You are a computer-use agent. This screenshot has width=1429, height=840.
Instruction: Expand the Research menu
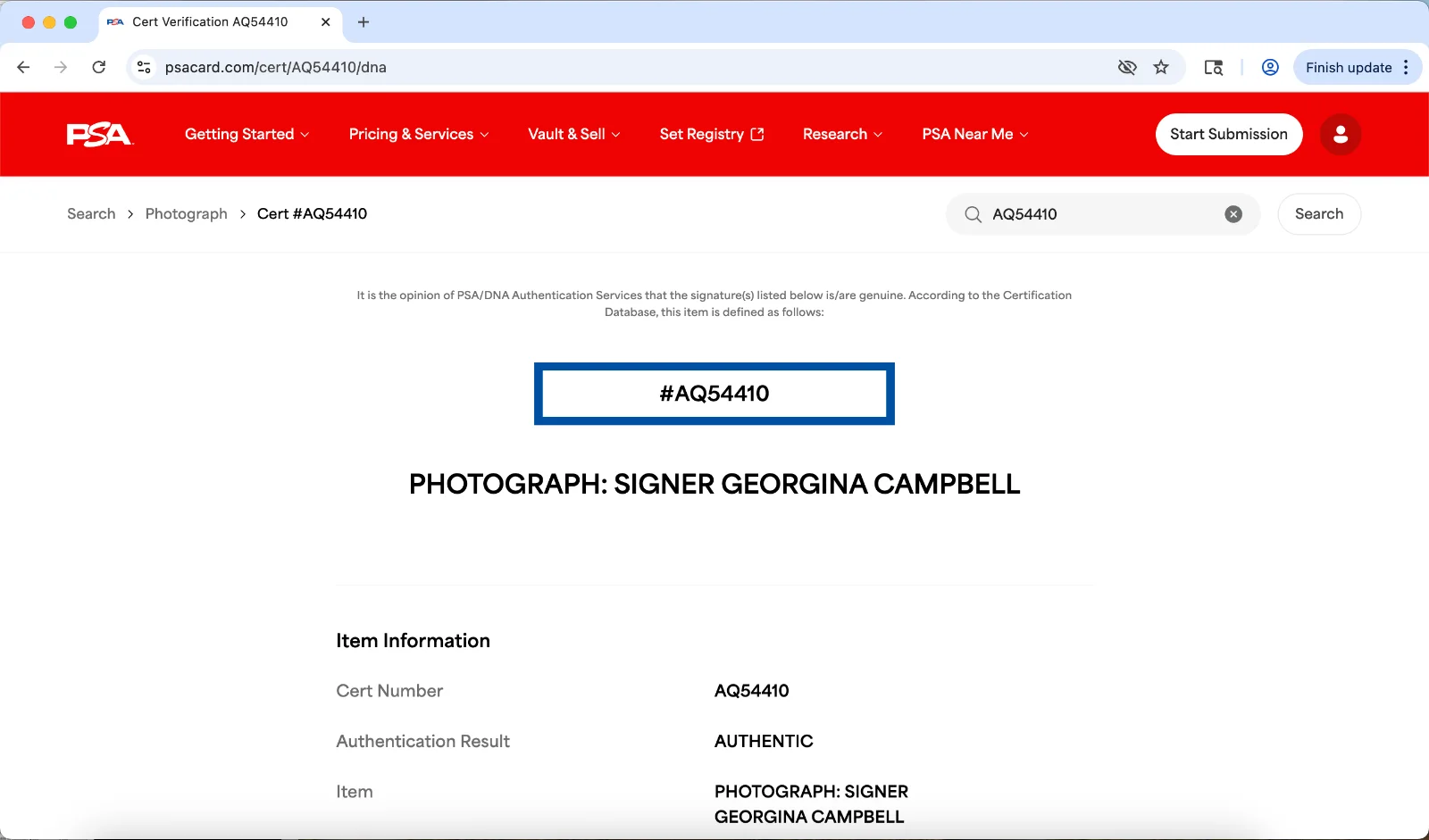pyautogui.click(x=842, y=134)
